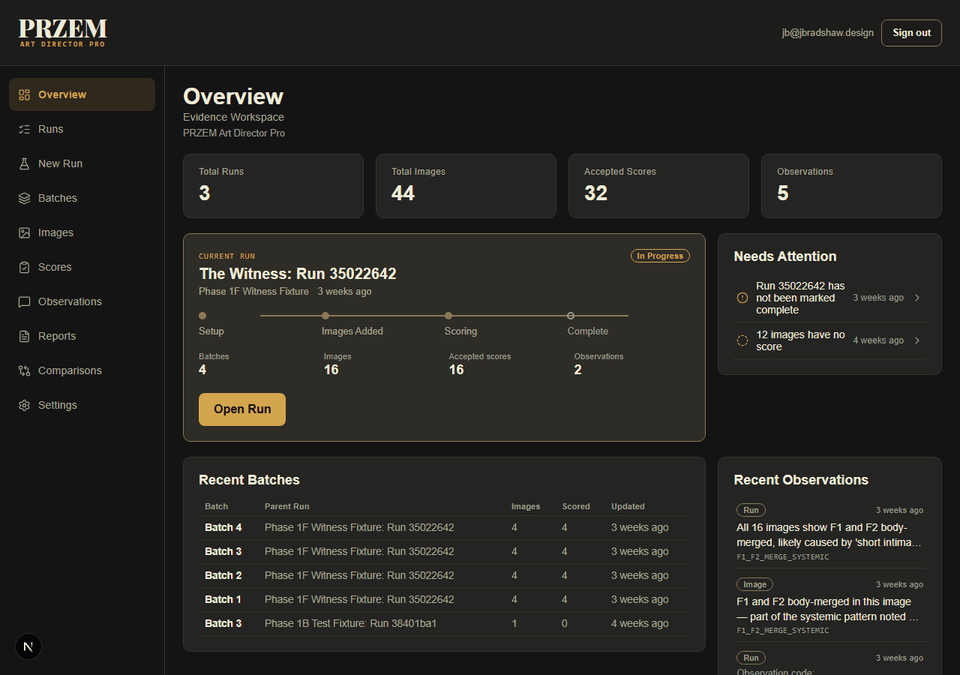Click the Comparisons branch icon

click(x=24, y=371)
